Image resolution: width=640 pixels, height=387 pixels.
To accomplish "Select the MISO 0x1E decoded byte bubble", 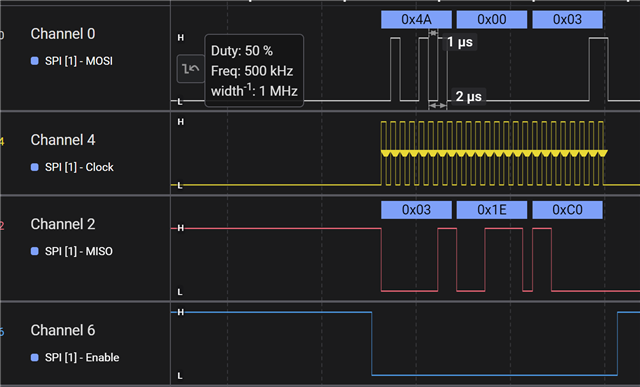I will point(492,210).
